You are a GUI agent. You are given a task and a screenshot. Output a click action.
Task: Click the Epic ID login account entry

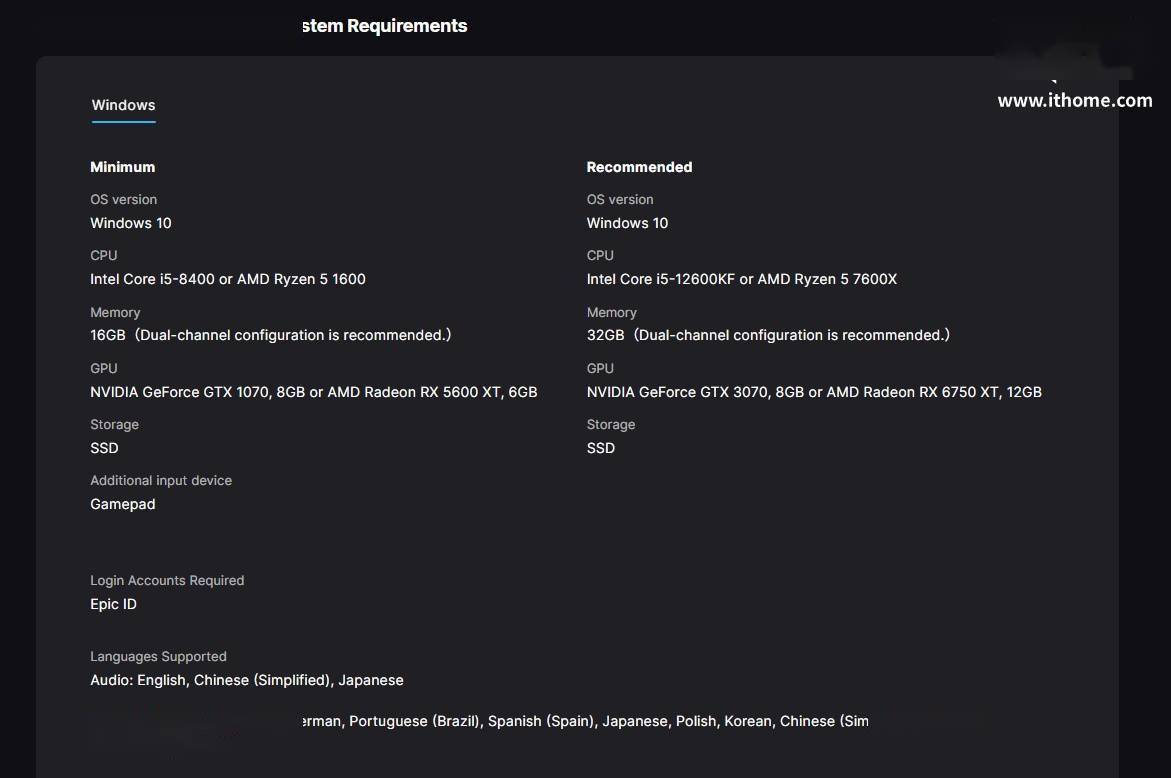pyautogui.click(x=114, y=604)
